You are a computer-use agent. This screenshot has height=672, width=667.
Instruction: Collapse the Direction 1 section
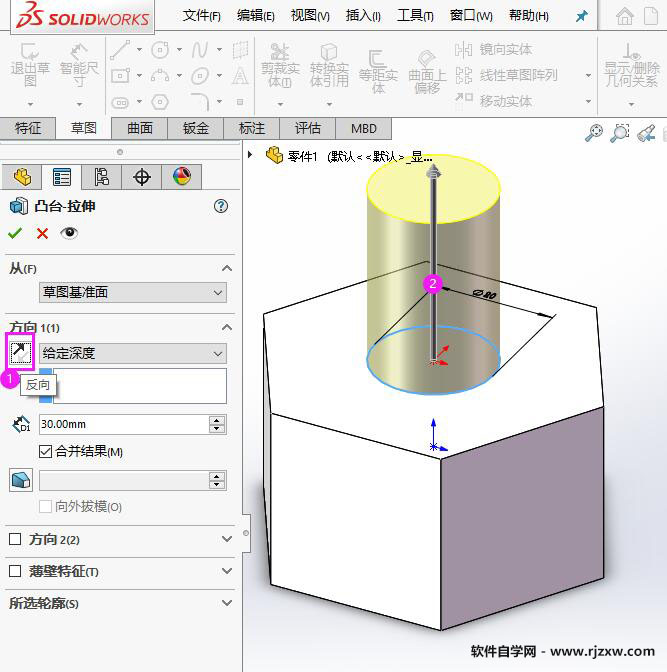(x=227, y=327)
